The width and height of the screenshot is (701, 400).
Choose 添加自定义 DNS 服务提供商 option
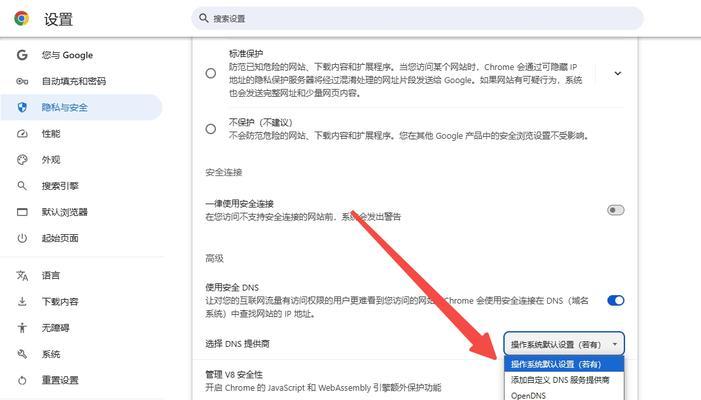(x=564, y=380)
